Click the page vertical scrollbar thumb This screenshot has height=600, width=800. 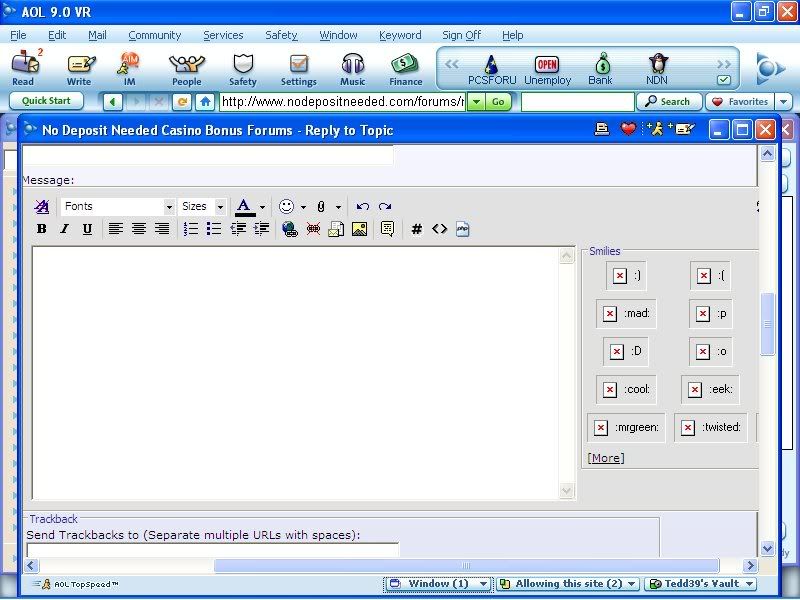[767, 323]
